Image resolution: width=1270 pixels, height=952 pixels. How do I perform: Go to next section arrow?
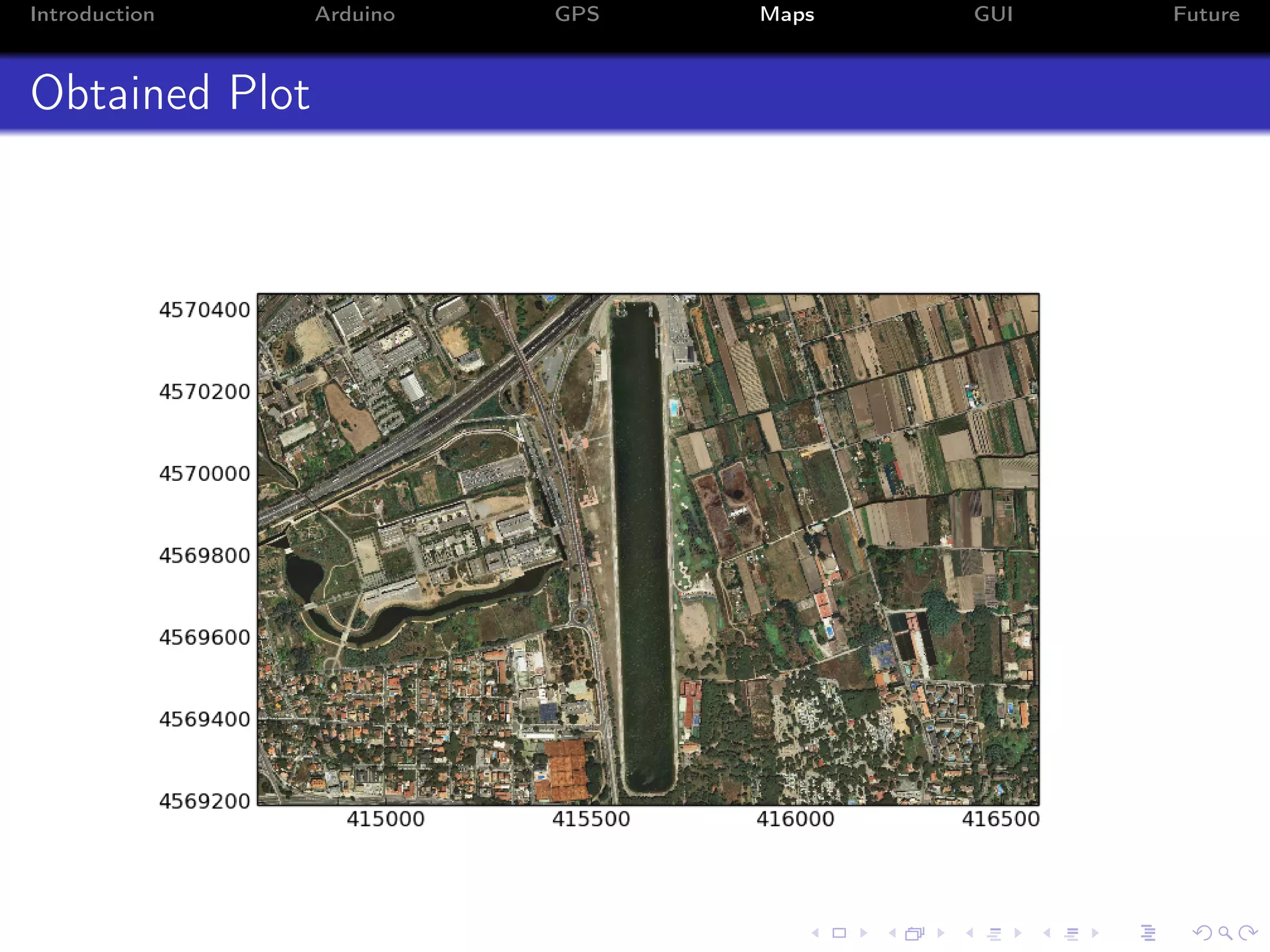coord(1095,933)
